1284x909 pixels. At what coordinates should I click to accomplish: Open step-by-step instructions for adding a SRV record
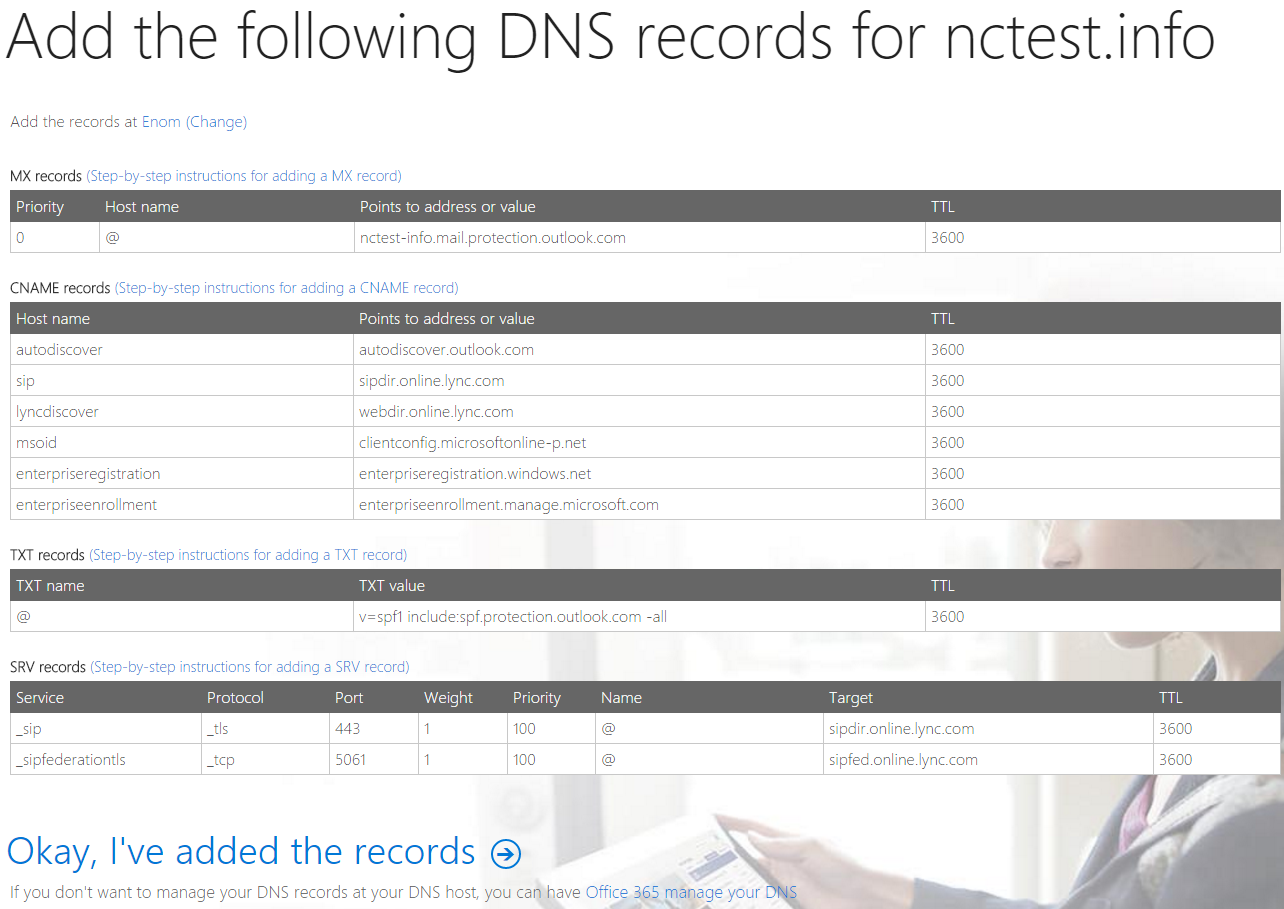[x=250, y=667]
